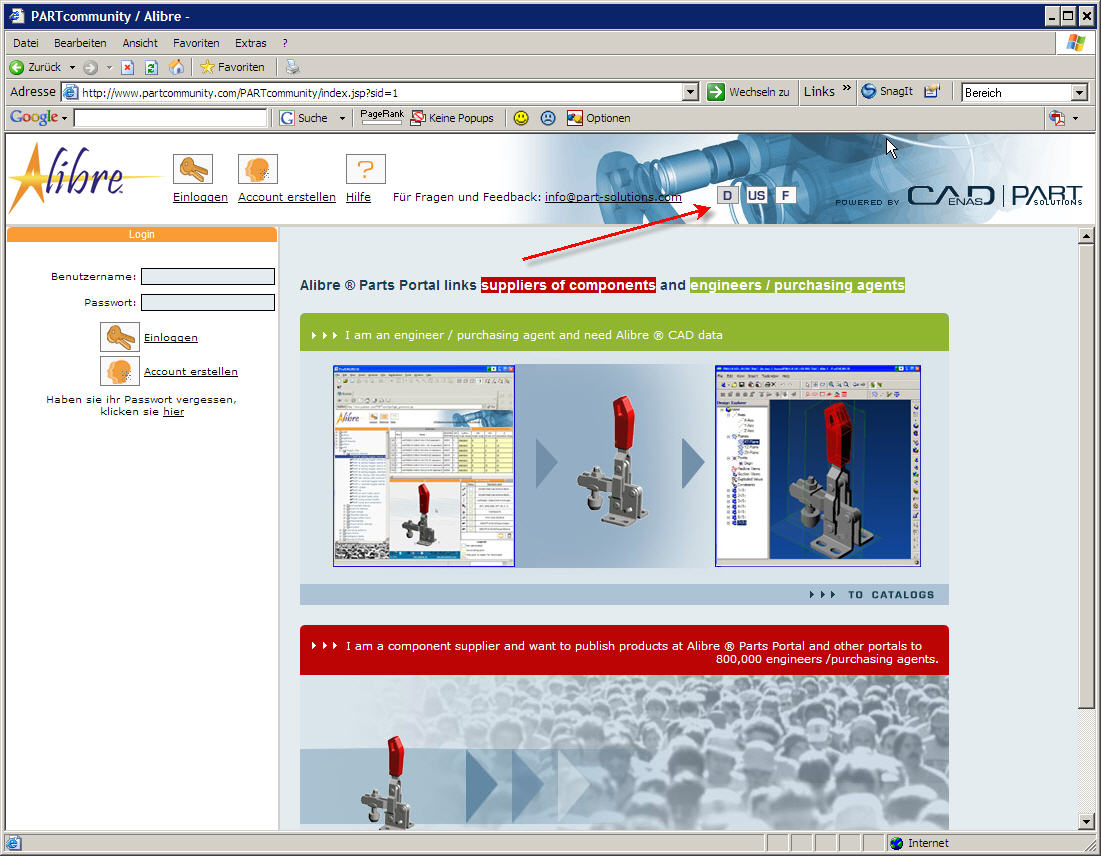This screenshot has height=856, width=1101.
Task: Open the header Account erstellen link
Action: pos(286,197)
